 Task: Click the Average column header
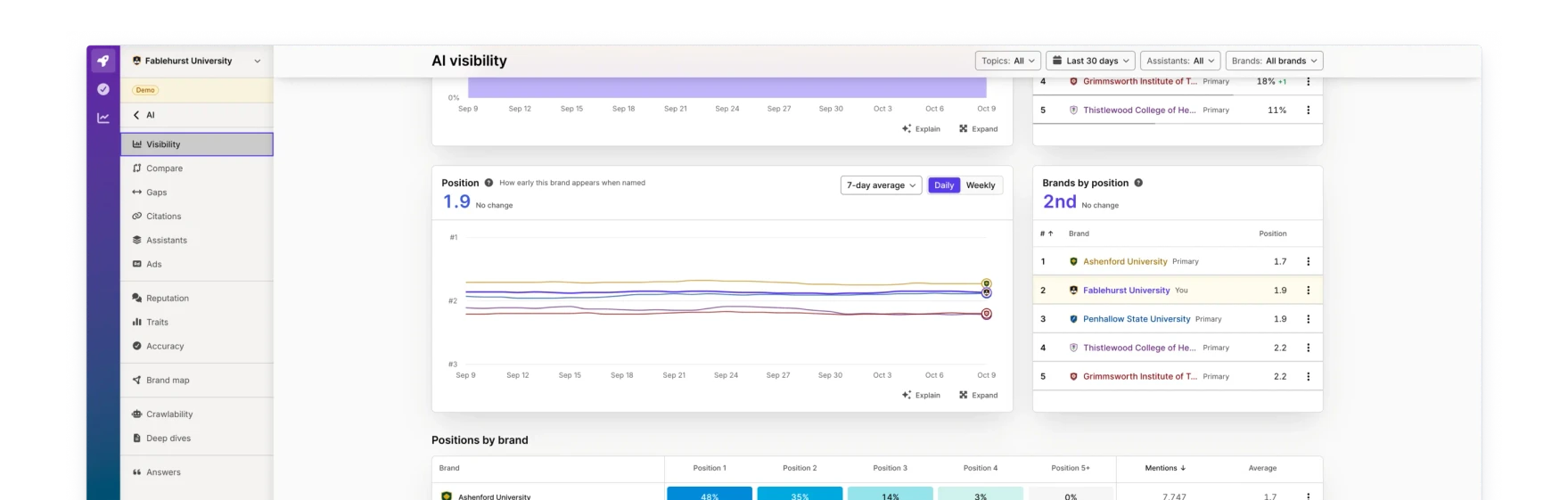coord(1262,468)
